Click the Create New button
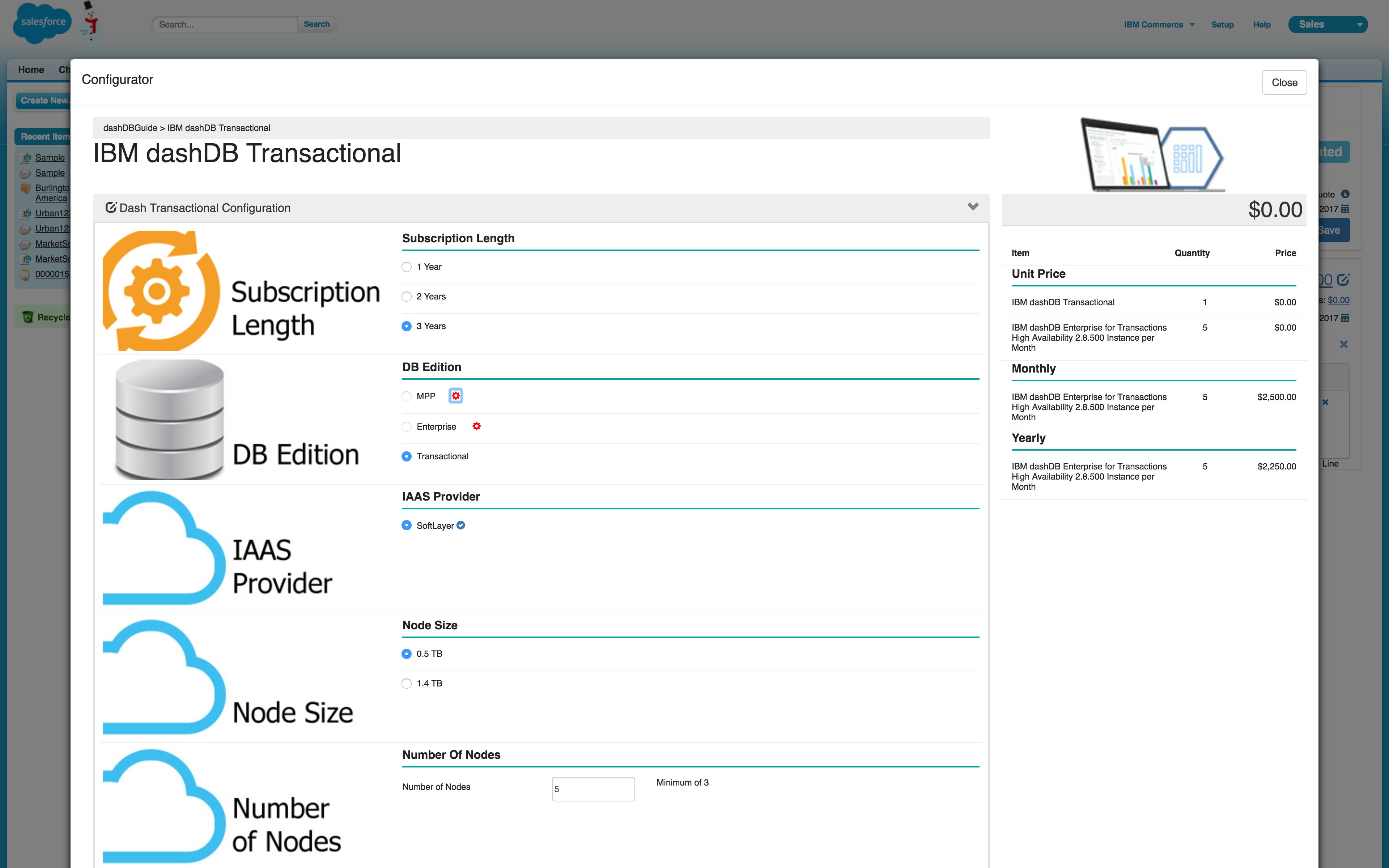Image resolution: width=1389 pixels, height=868 pixels. coord(44,101)
